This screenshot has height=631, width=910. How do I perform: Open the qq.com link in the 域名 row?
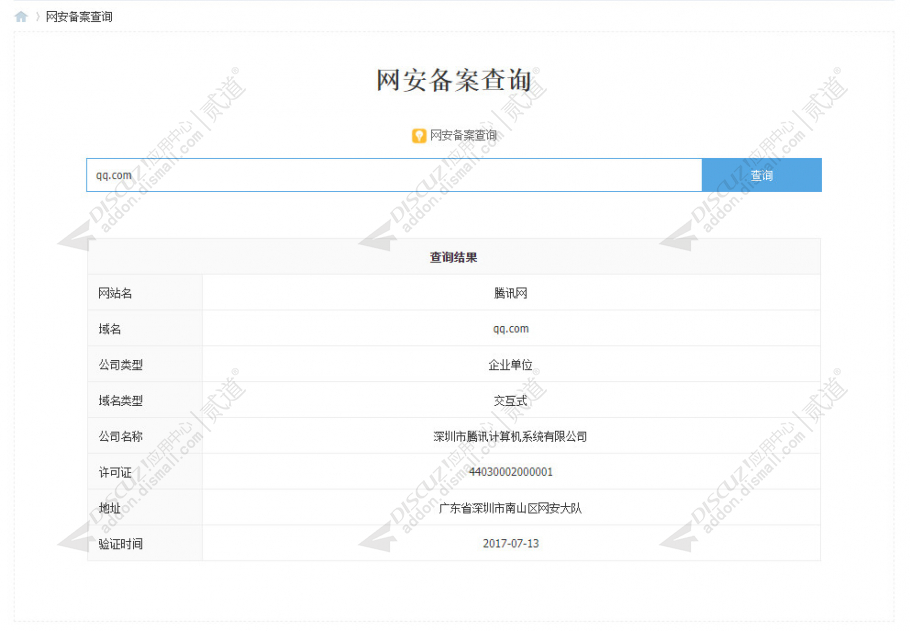(x=511, y=328)
